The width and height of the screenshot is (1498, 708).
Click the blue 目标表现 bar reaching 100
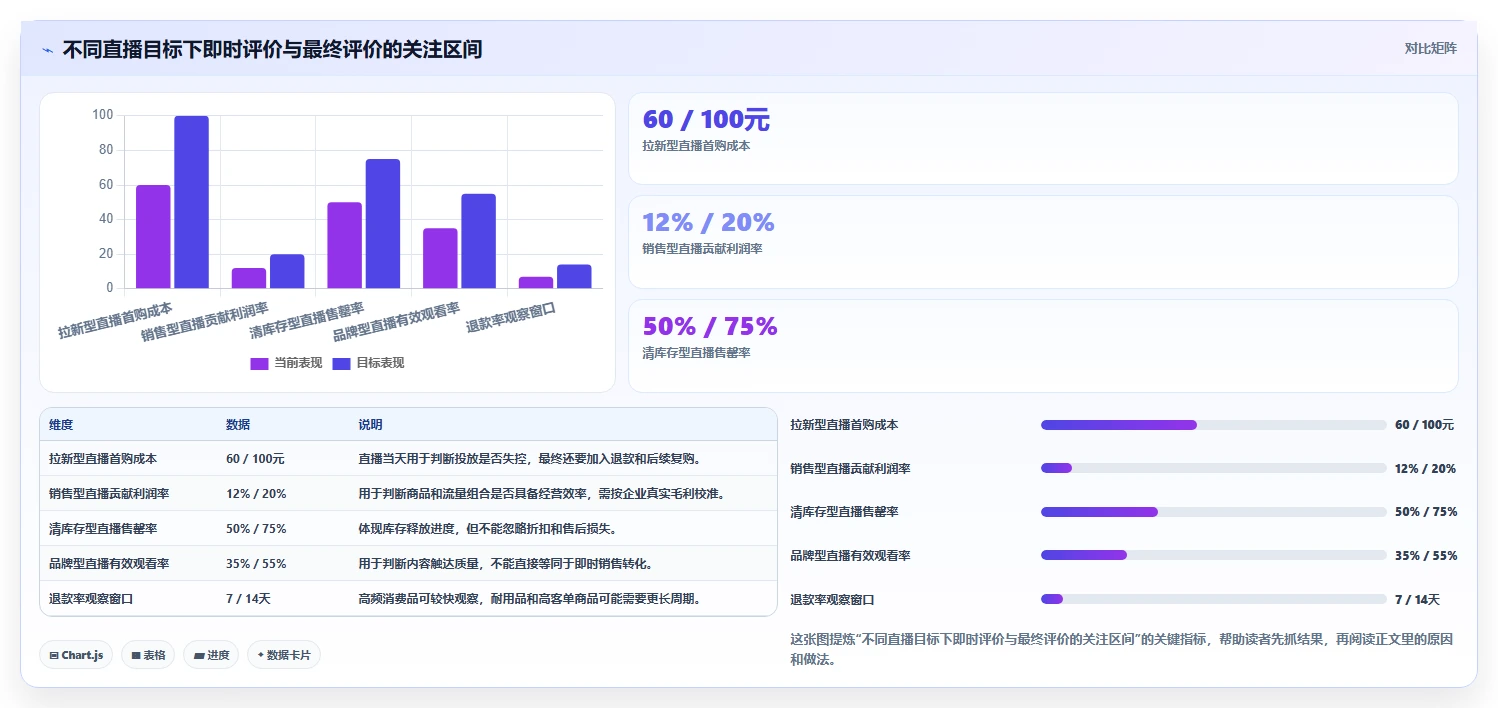click(192, 202)
